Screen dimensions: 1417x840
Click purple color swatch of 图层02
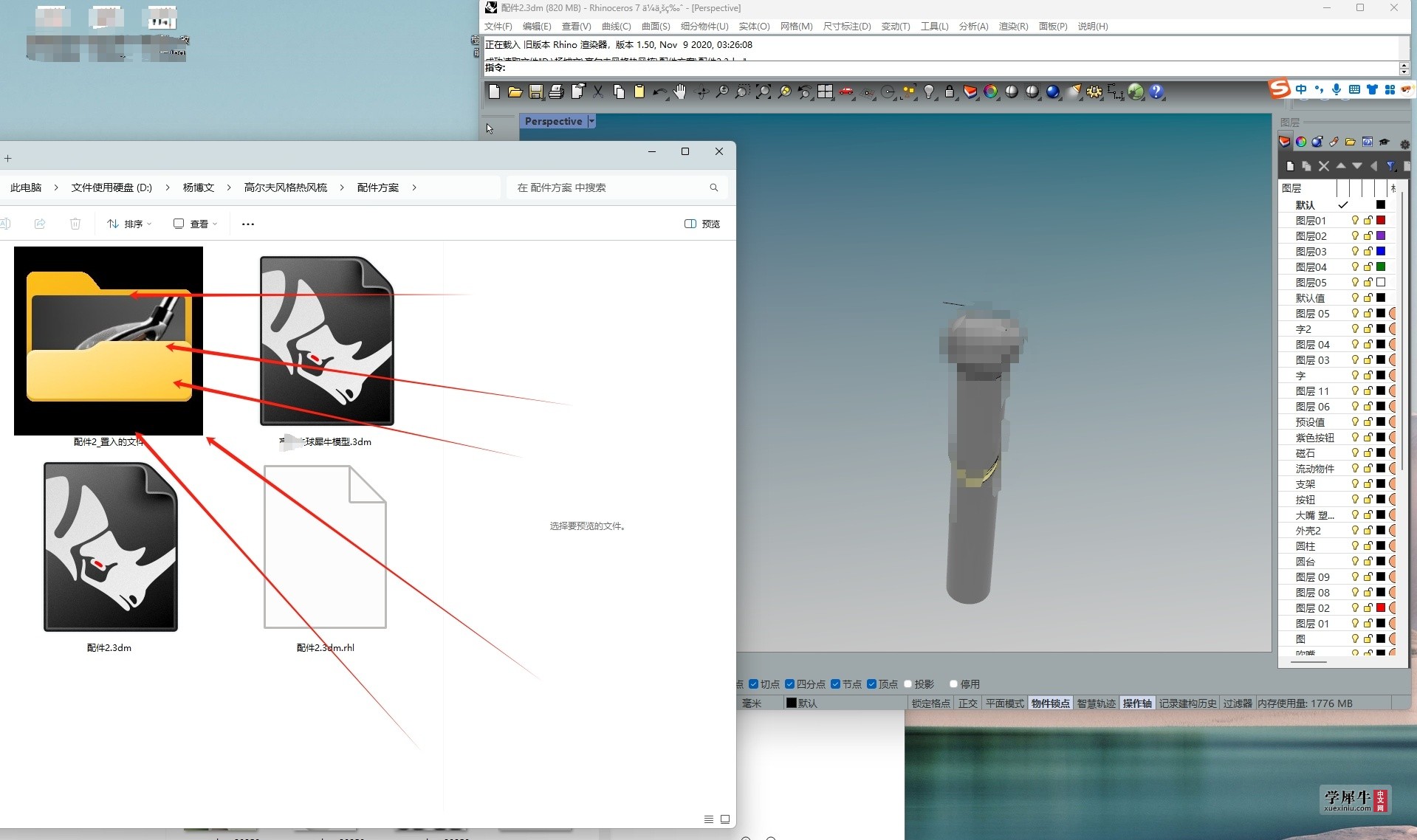pos(1380,235)
